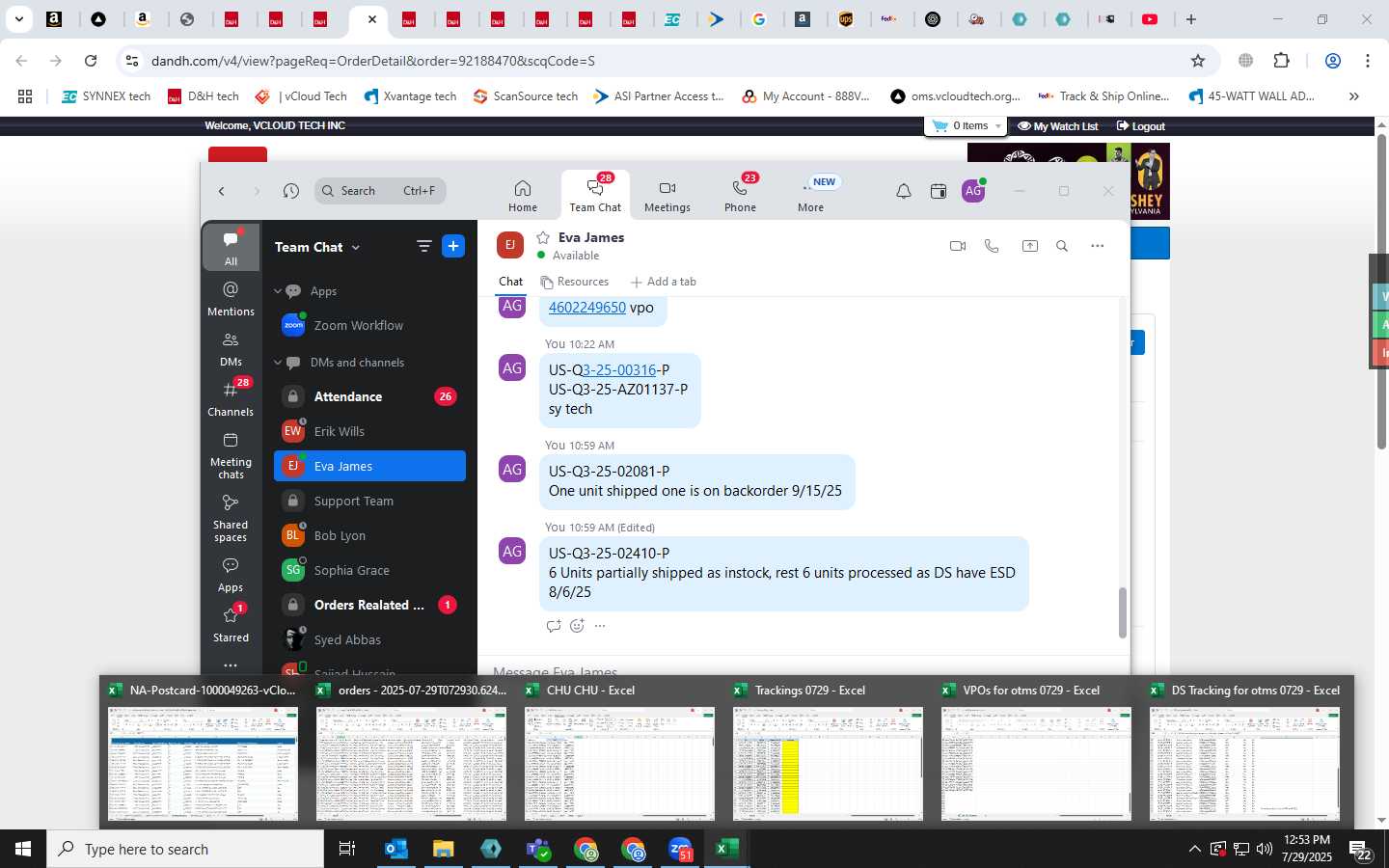Open AG profile avatar menu in Zoom
1389x868 pixels.
point(973,191)
